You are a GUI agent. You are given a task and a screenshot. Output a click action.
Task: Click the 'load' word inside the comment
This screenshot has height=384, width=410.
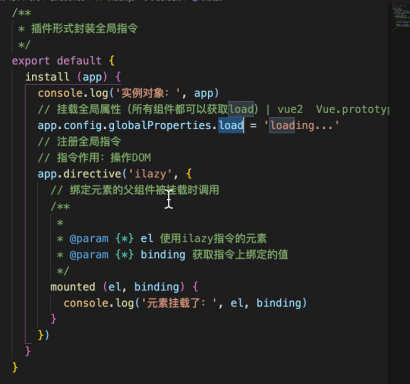click(x=241, y=109)
